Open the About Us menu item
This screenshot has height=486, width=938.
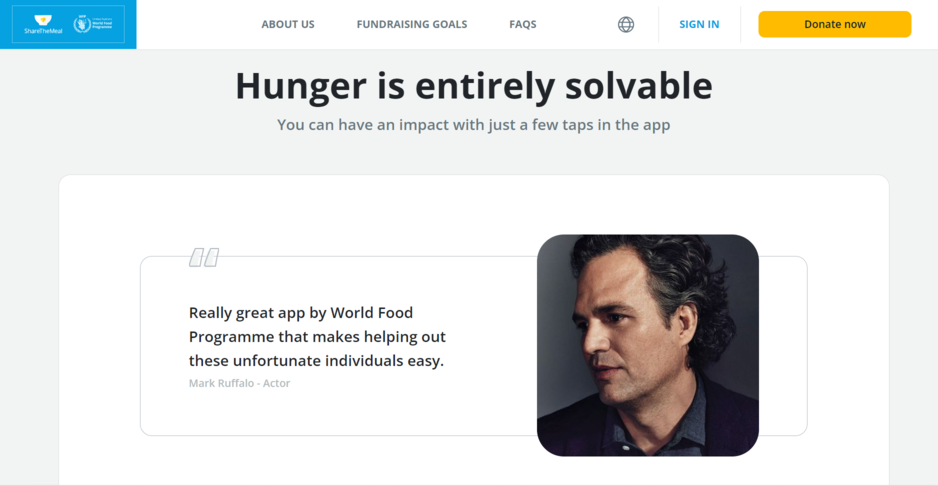288,25
